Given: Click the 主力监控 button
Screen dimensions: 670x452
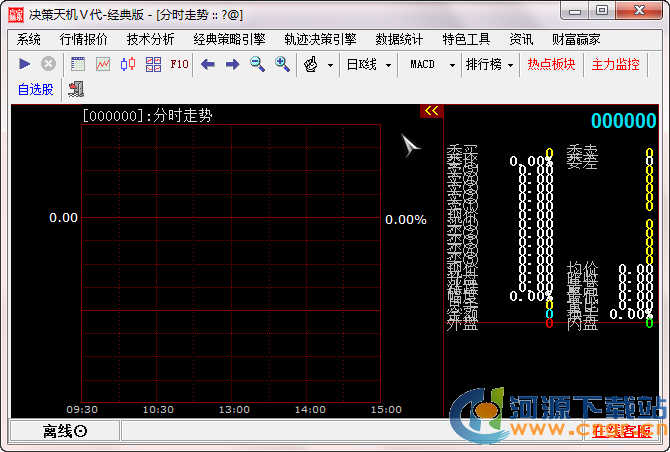Looking at the screenshot, I should coord(615,64).
